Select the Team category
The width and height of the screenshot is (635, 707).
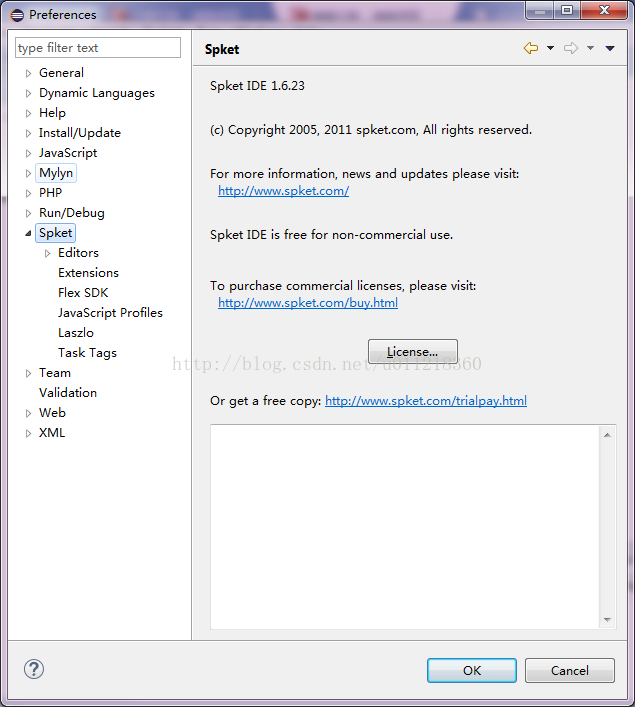[55, 373]
